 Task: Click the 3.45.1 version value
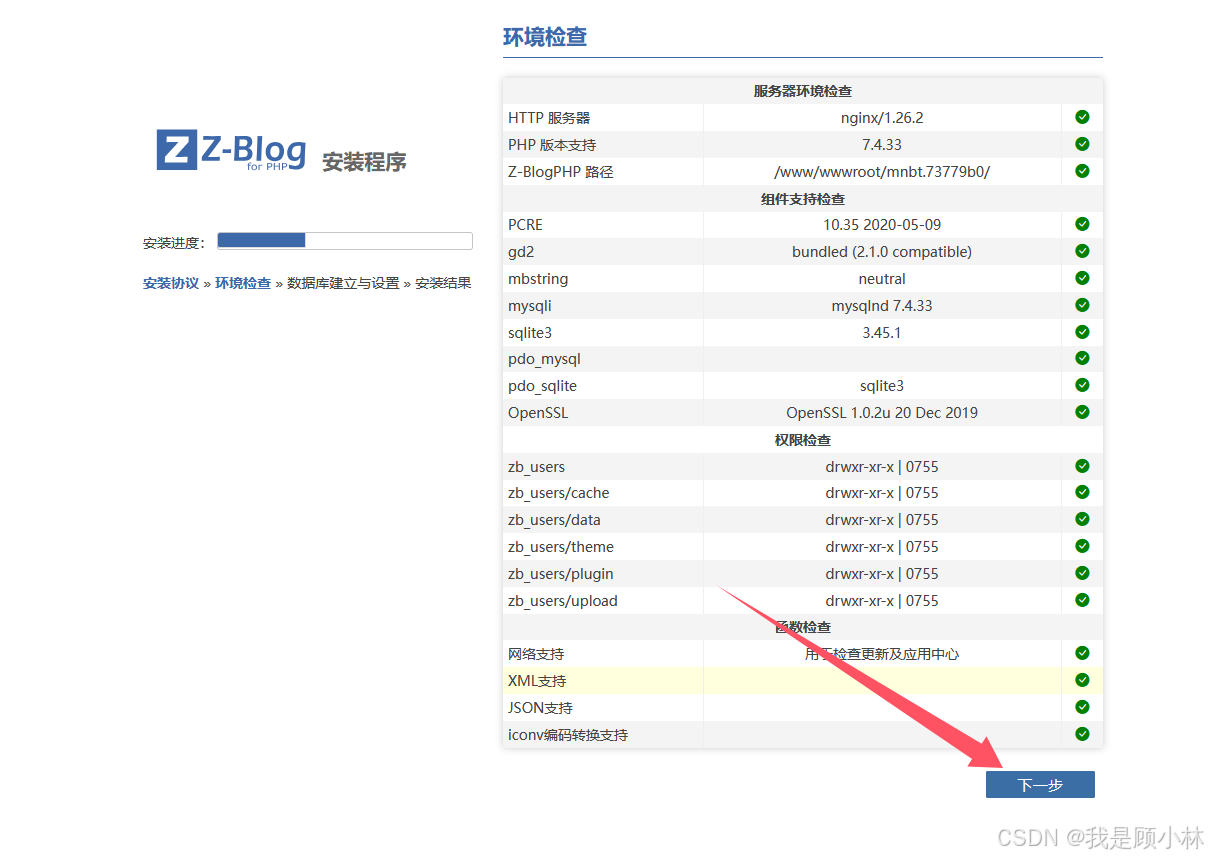(x=882, y=332)
